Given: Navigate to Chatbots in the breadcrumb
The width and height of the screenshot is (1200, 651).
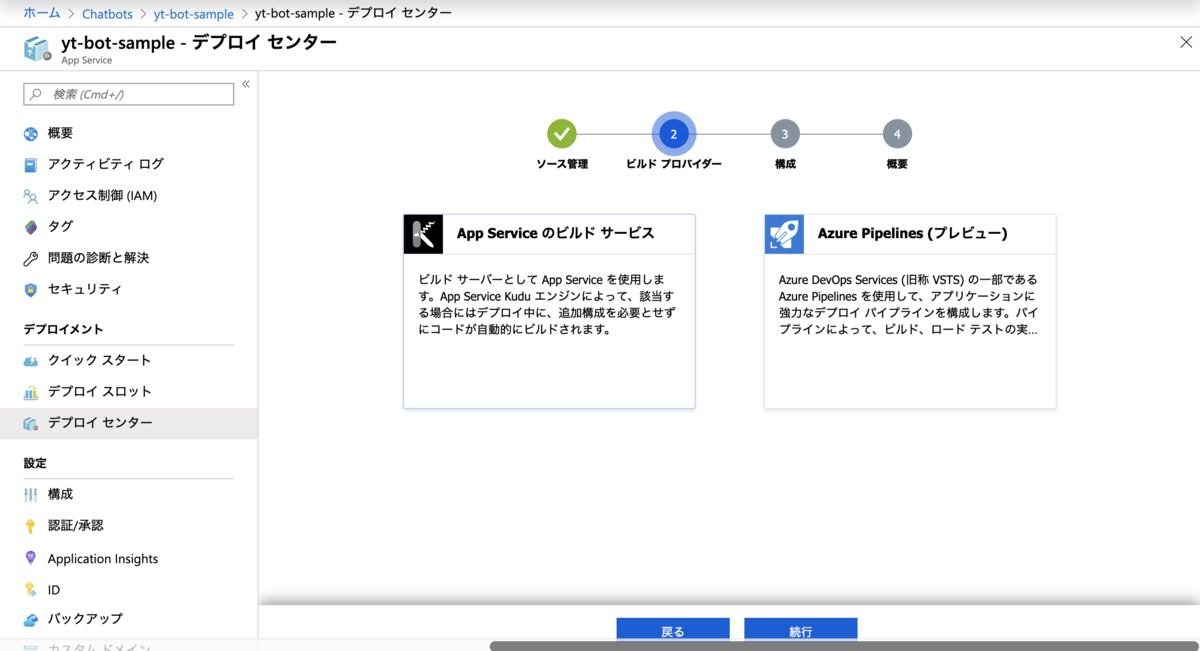Looking at the screenshot, I should pos(107,13).
